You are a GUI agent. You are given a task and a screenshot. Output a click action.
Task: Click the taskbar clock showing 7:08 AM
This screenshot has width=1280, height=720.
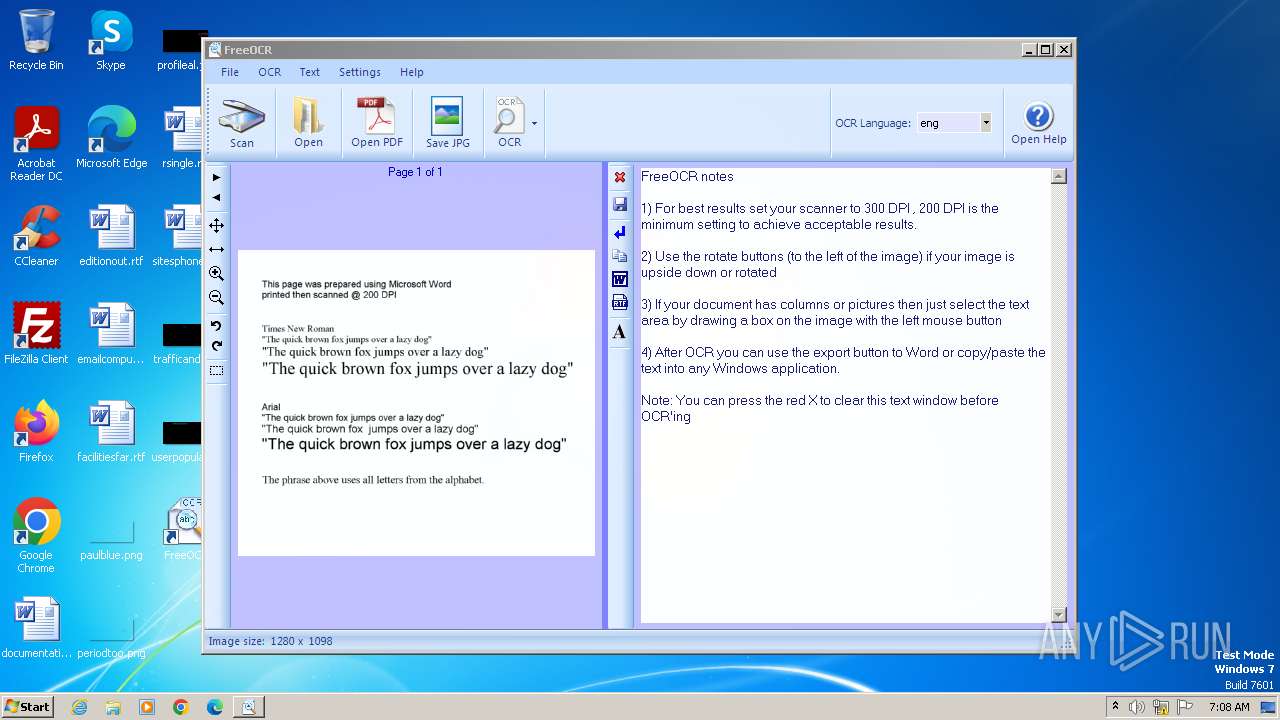tap(1229, 707)
